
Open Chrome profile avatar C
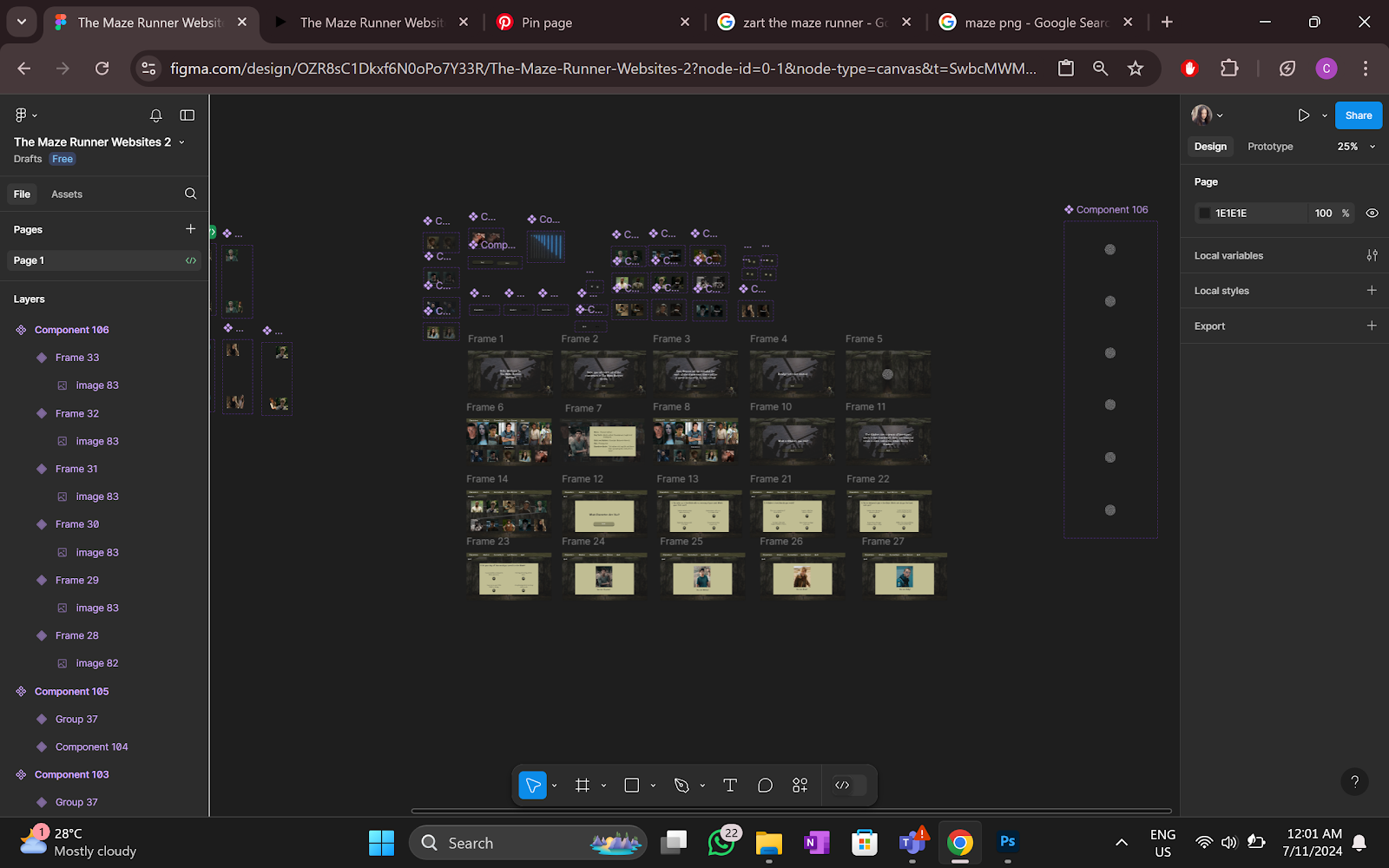pyautogui.click(x=1326, y=69)
